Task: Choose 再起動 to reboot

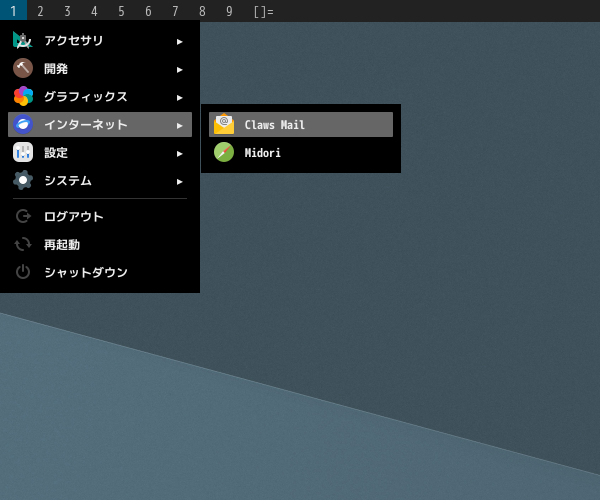Action: click(100, 244)
